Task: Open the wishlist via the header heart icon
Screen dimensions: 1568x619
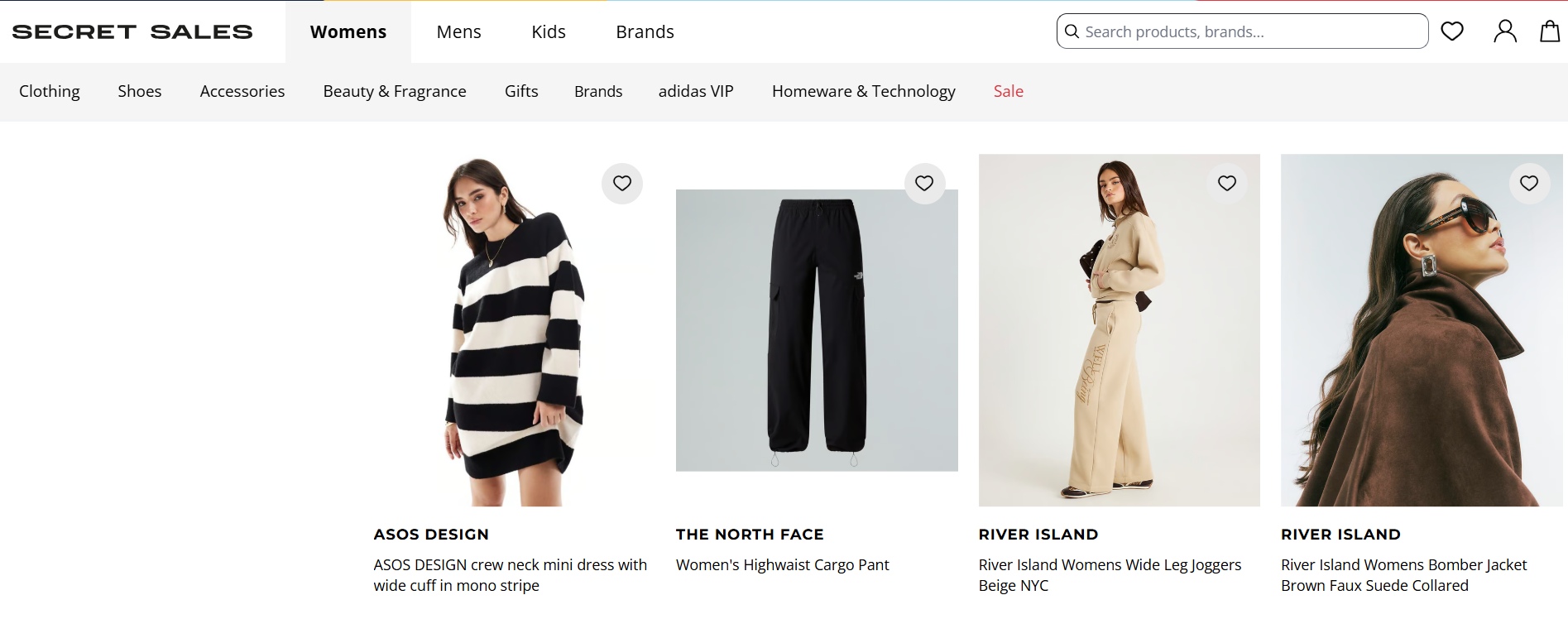Action: [1451, 31]
